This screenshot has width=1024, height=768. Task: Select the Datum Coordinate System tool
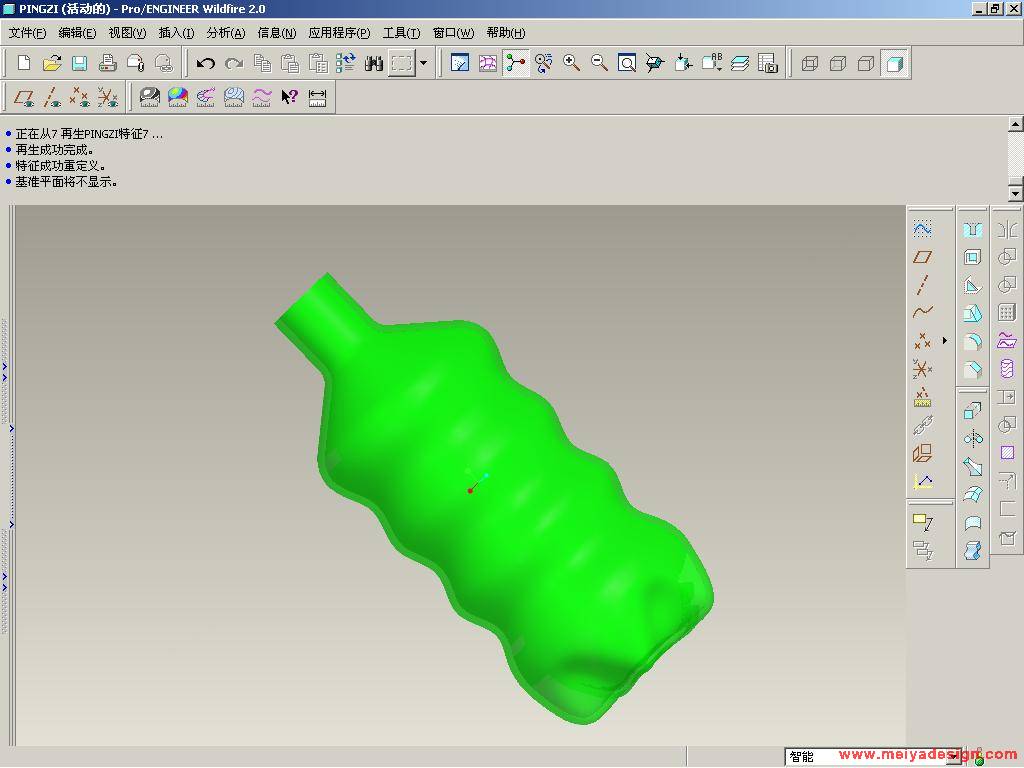coord(922,368)
